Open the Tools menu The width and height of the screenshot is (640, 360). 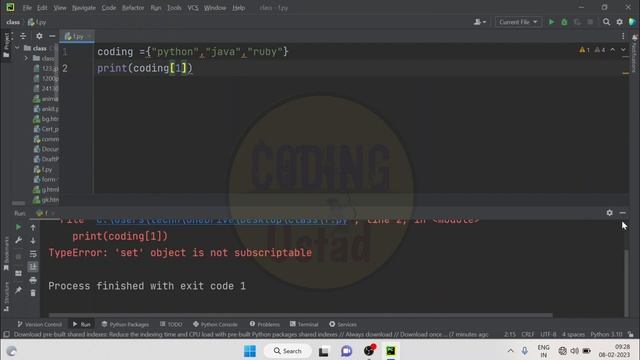click(174, 8)
